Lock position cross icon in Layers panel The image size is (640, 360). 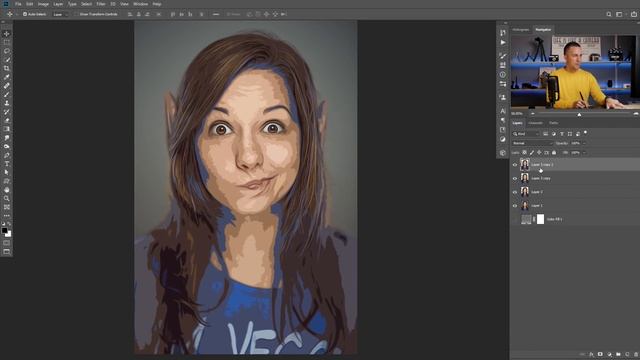point(539,153)
